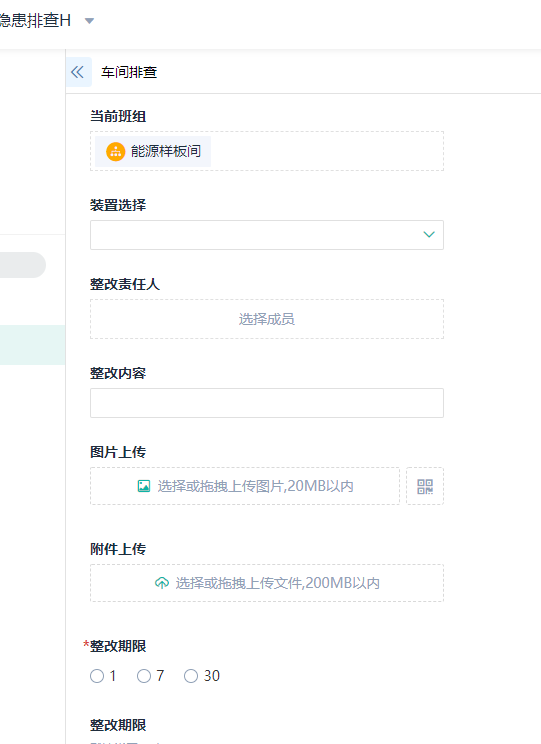The height and width of the screenshot is (744, 541).
Task: Collapse sidebar with double-chevron icon
Action: 78,72
